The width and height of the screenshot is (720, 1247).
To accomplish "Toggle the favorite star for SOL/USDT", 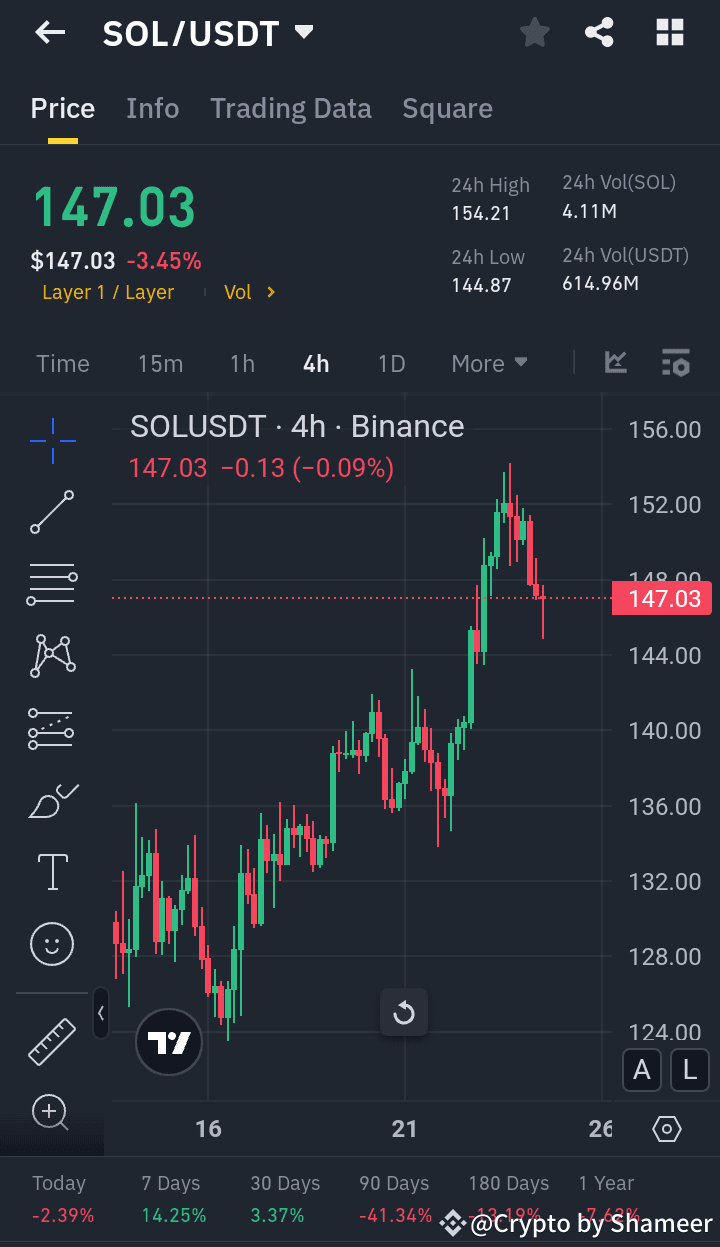I will [x=534, y=32].
